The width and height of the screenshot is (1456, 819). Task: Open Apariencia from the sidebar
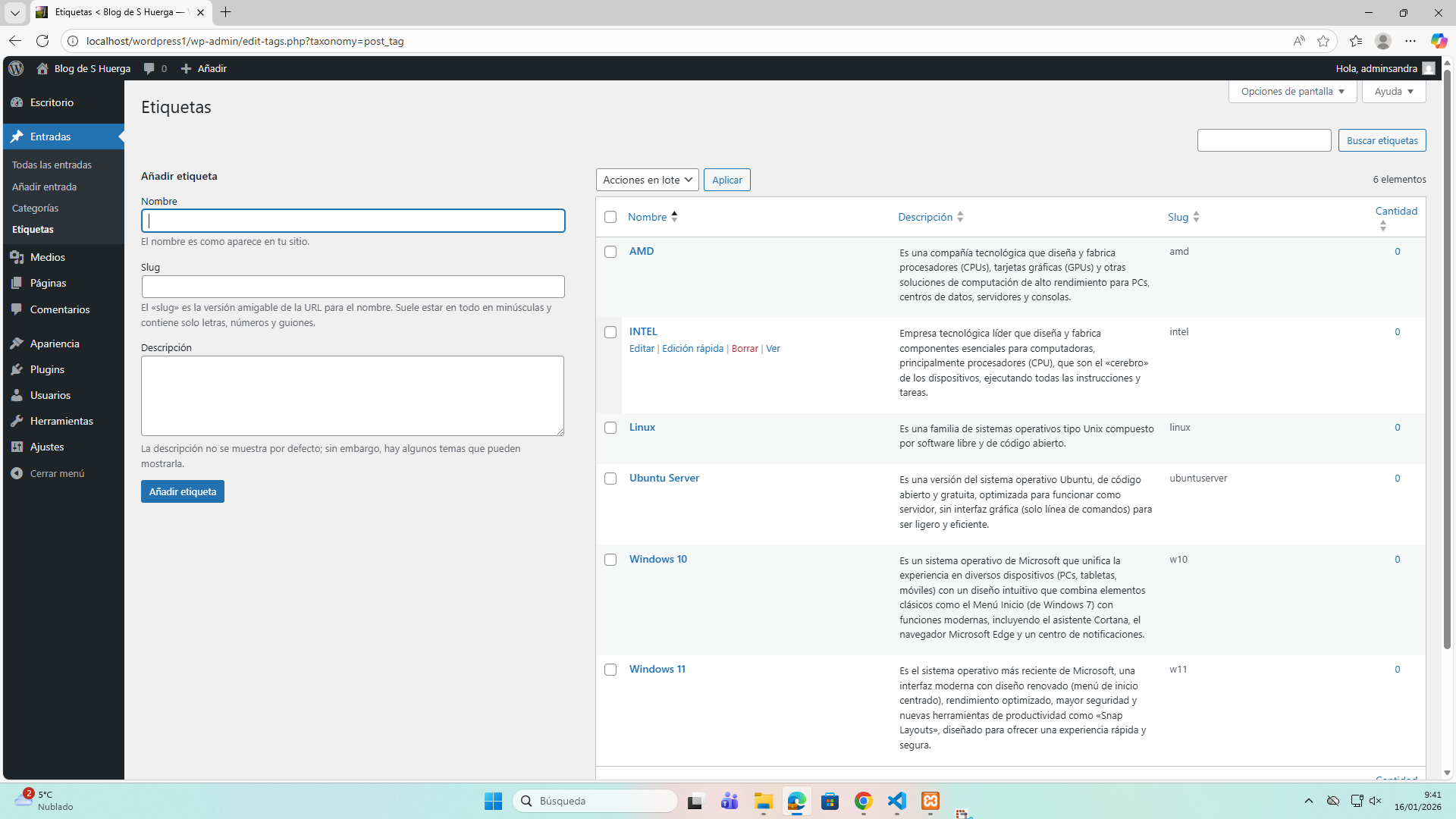(55, 344)
